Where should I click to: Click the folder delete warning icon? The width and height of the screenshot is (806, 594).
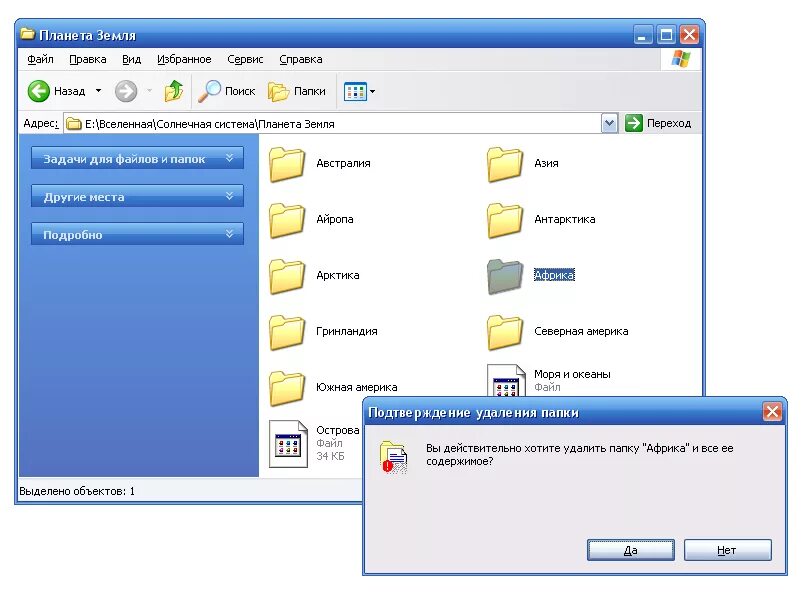tap(393, 457)
